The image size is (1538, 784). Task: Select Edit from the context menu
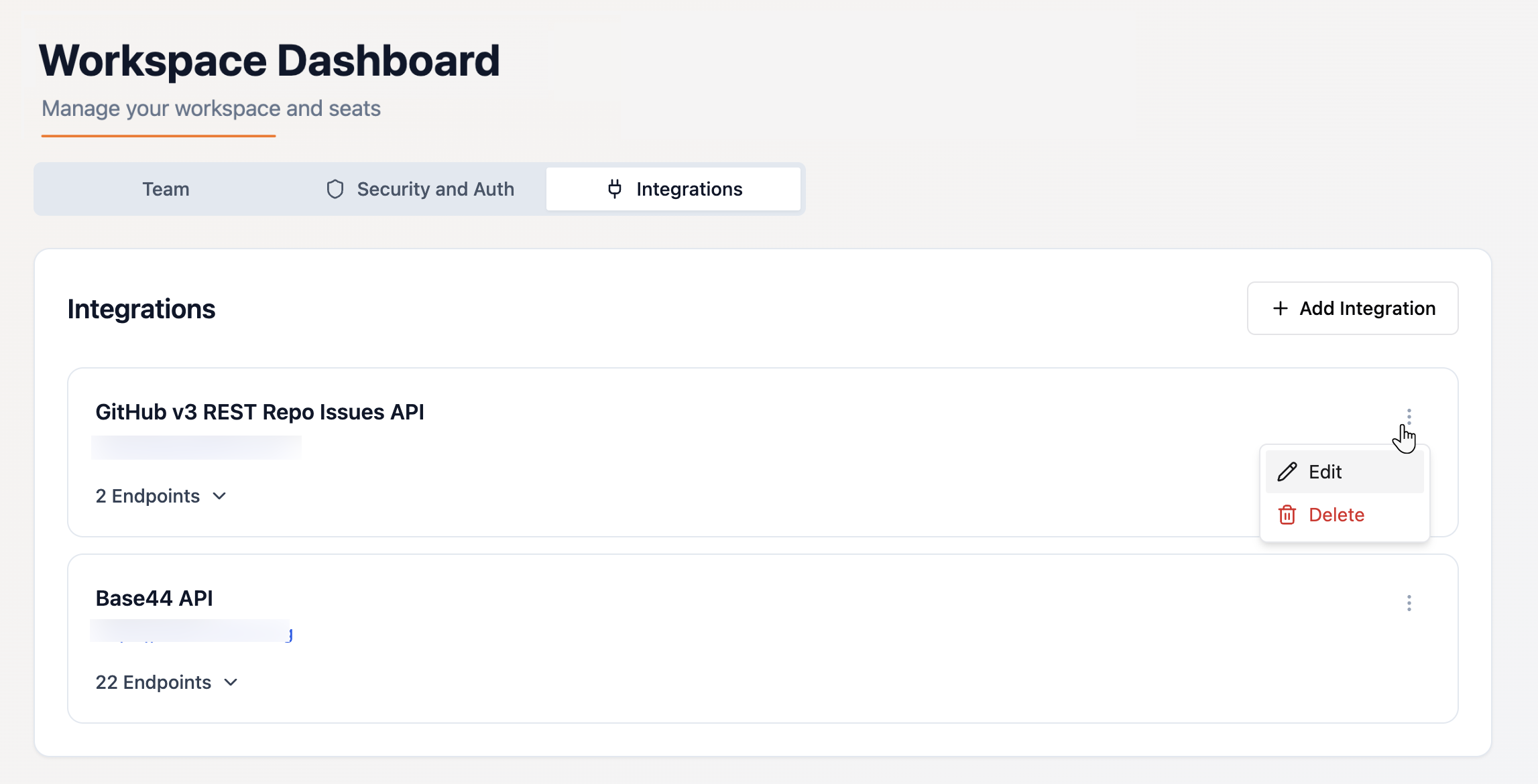point(1325,472)
